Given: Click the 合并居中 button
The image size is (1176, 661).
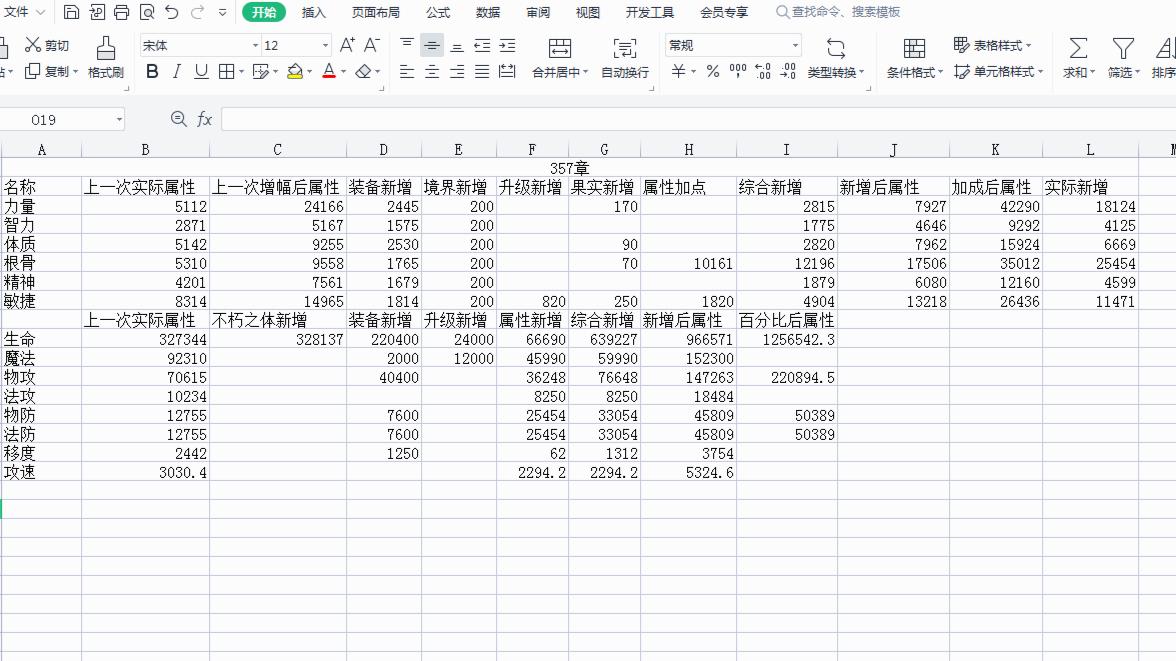Looking at the screenshot, I should click(x=560, y=57).
